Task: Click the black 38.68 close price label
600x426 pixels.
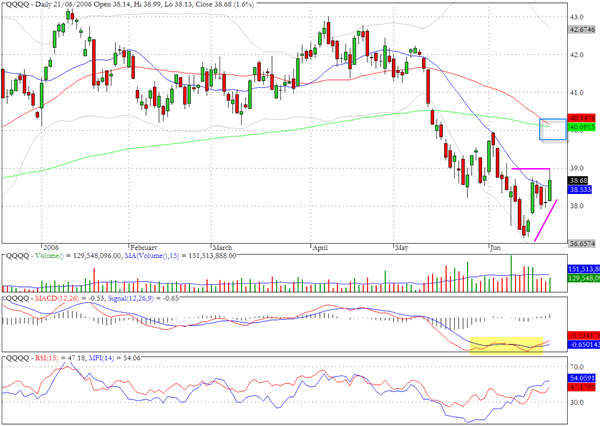Action: coord(578,180)
